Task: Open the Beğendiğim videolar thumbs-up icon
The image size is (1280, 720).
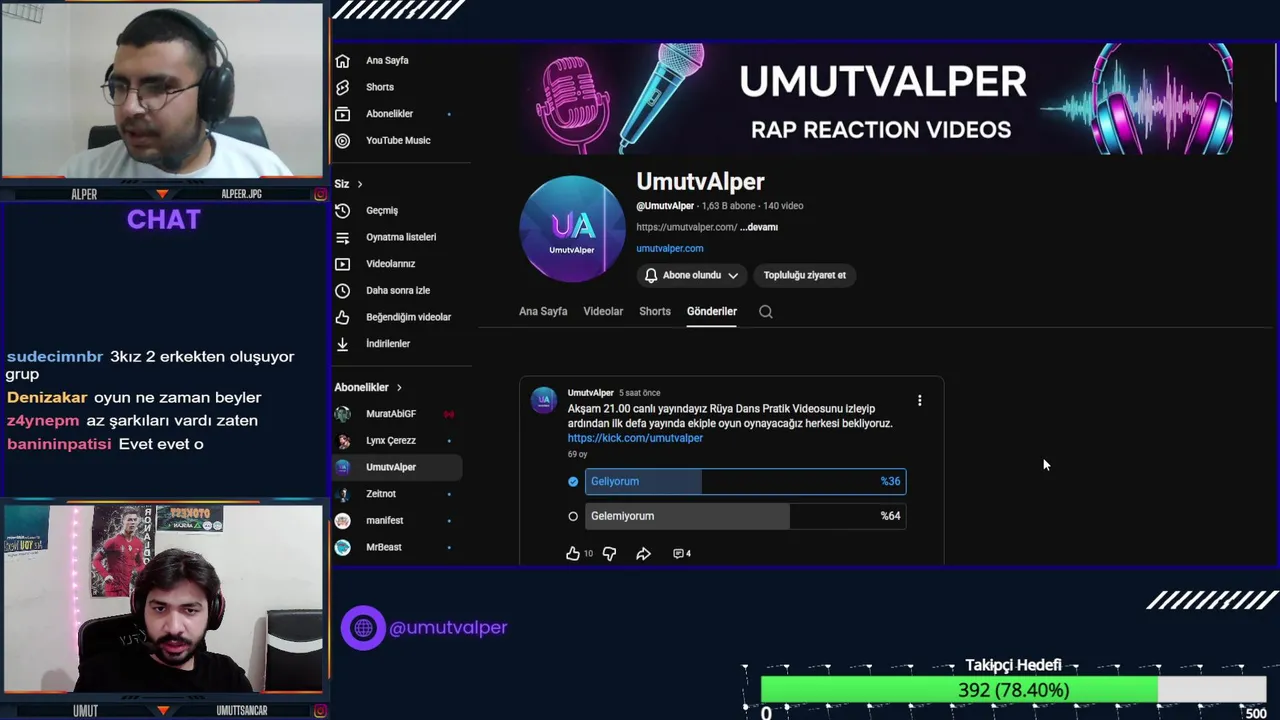Action: tap(342, 317)
